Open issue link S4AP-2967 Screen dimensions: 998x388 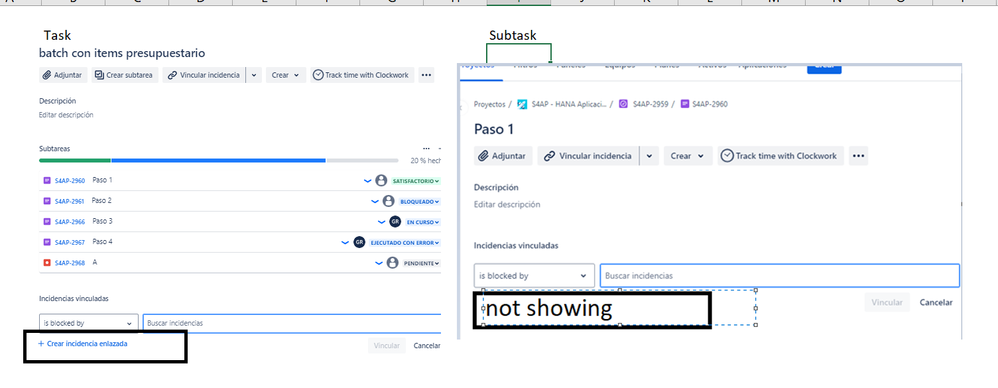click(69, 242)
